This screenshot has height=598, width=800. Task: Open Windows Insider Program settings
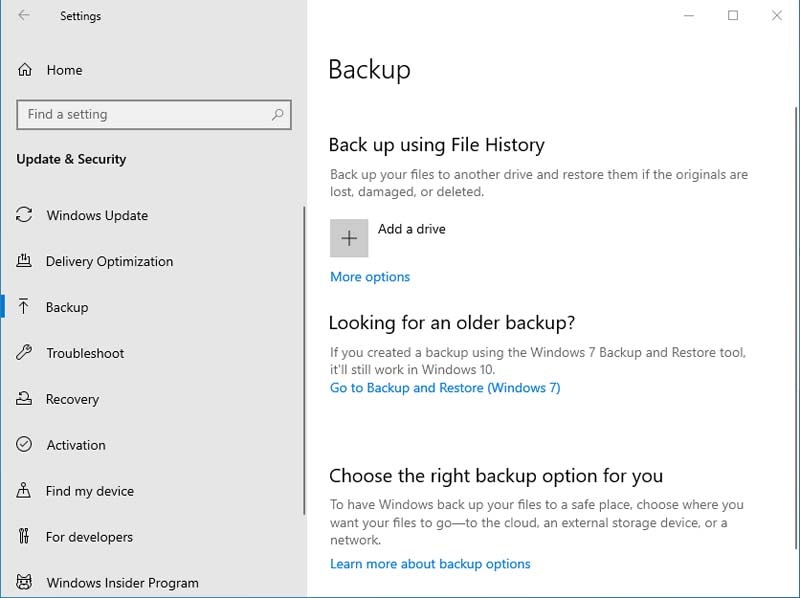click(122, 583)
